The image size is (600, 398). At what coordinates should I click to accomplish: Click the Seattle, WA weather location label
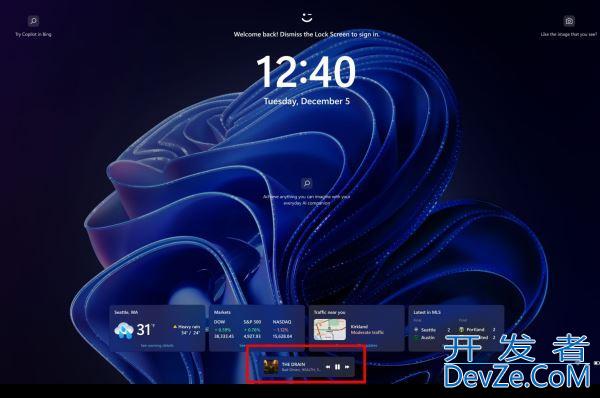coord(126,312)
